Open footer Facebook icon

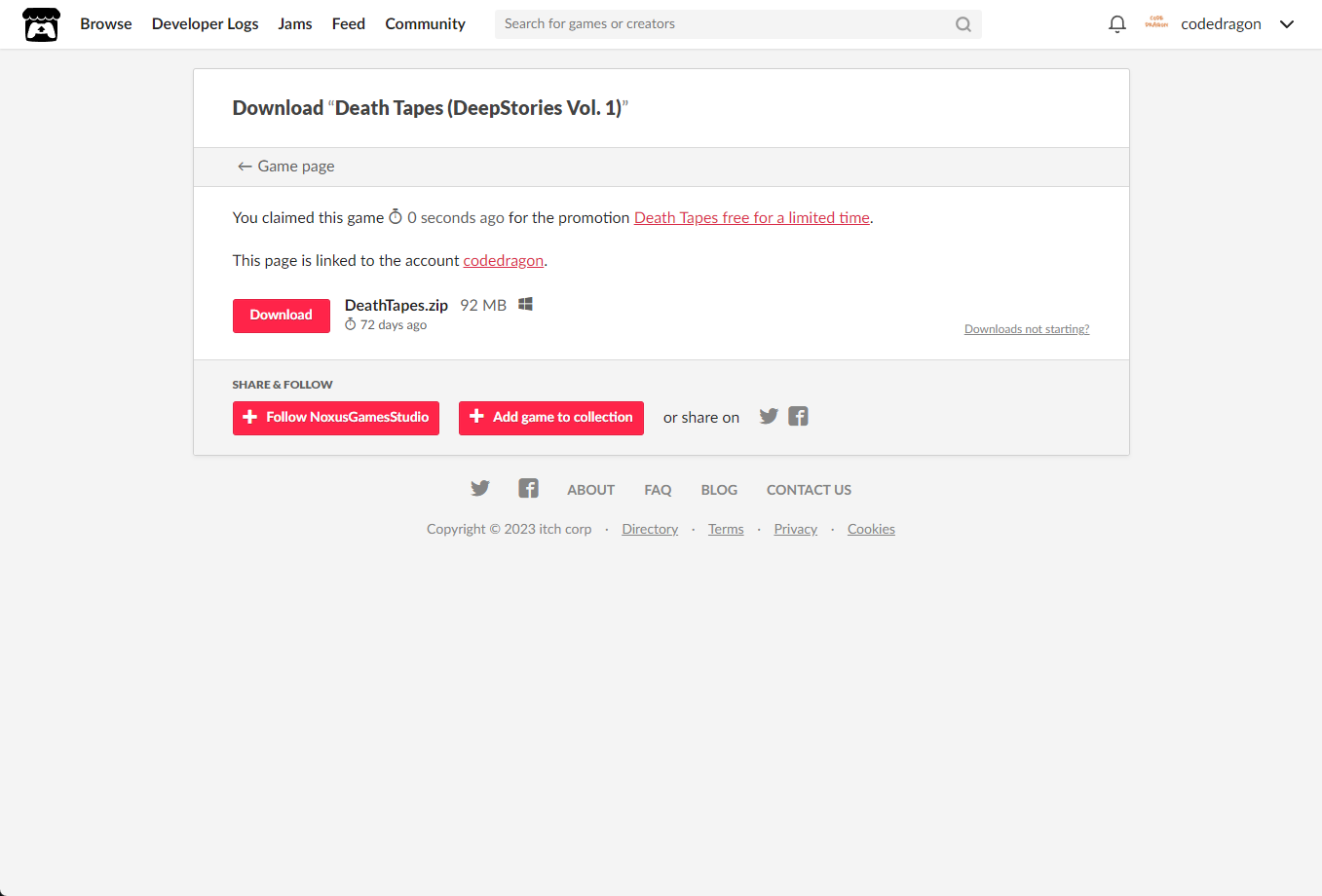[x=528, y=489]
